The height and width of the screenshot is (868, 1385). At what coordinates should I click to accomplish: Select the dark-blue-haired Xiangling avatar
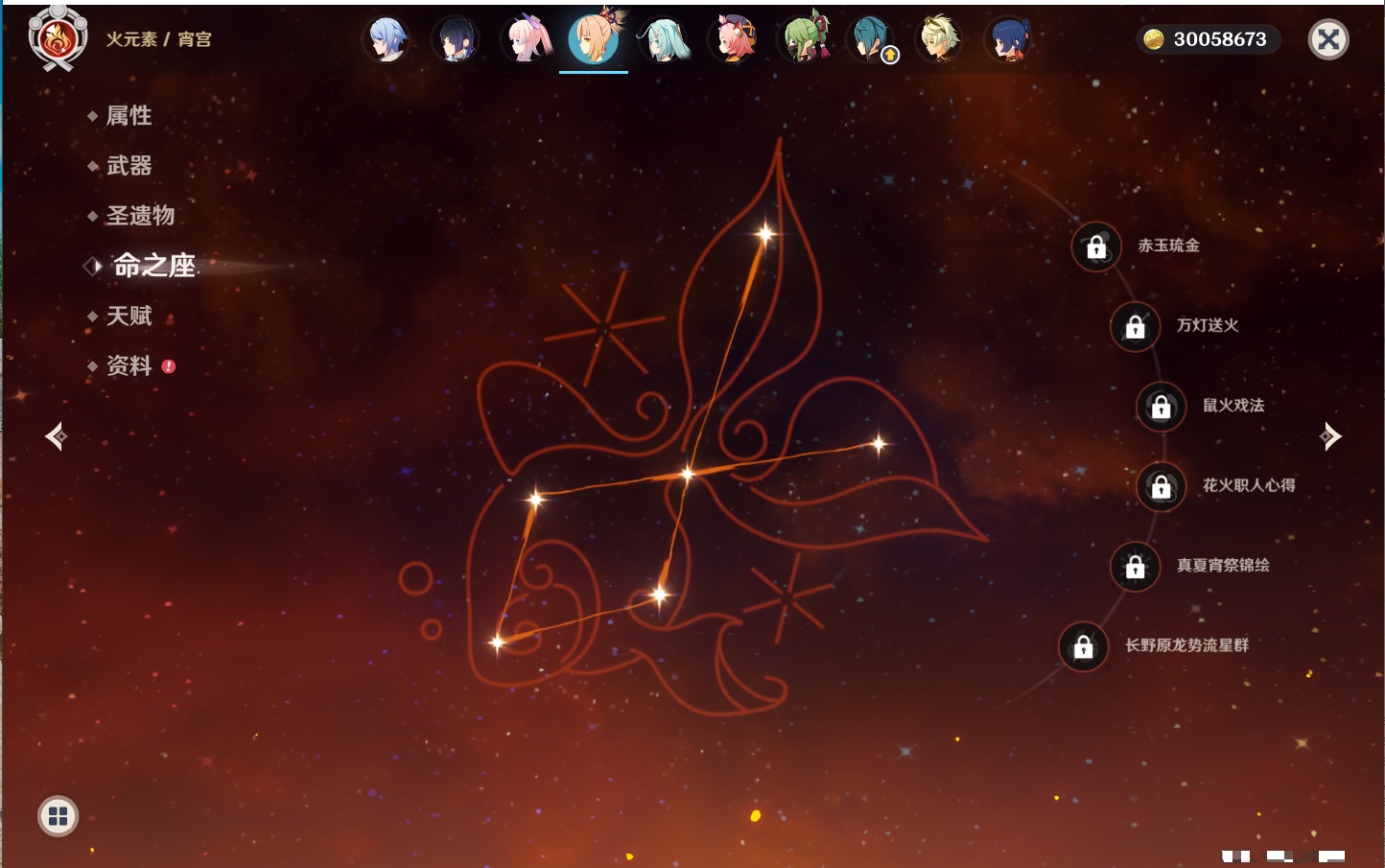[x=1009, y=39]
